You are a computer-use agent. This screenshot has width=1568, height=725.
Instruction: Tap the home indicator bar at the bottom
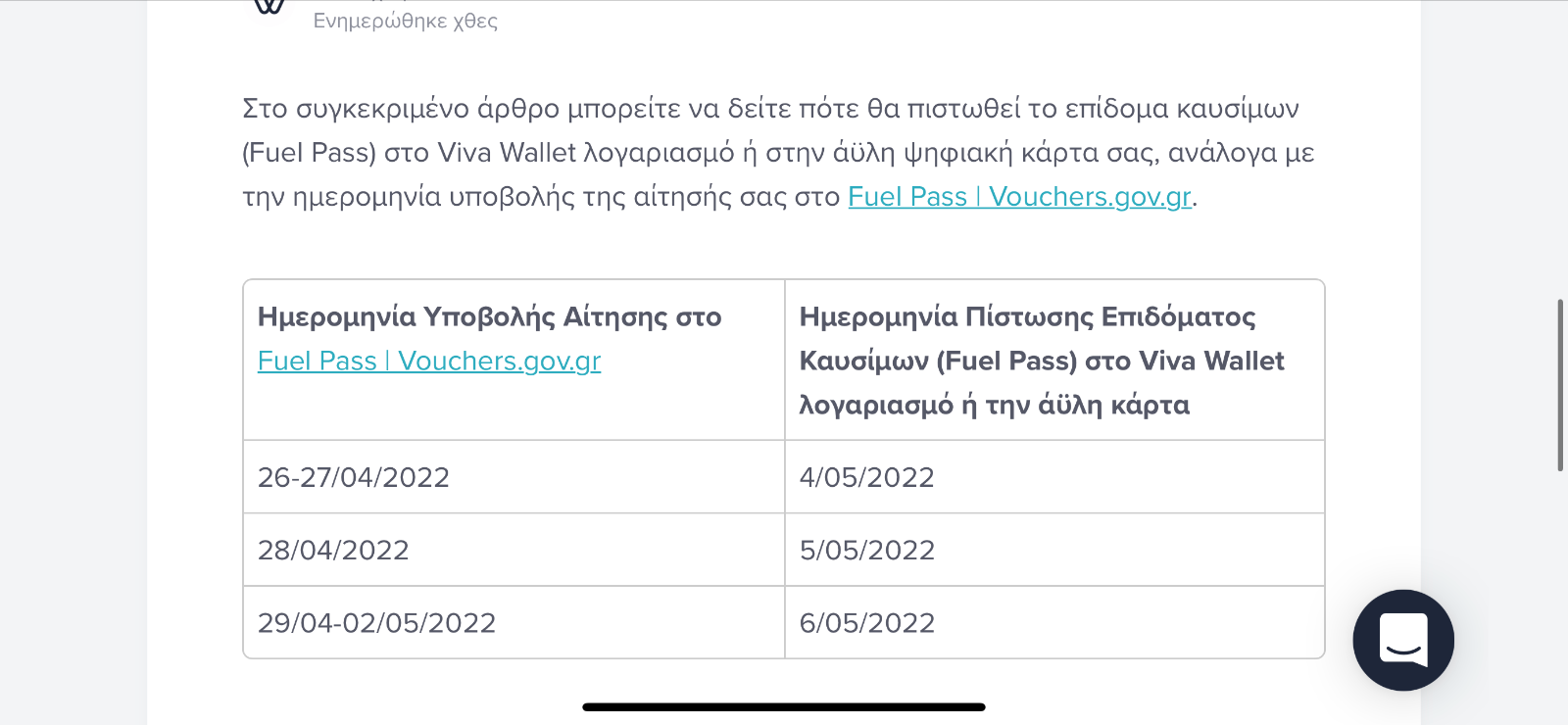[x=784, y=706]
